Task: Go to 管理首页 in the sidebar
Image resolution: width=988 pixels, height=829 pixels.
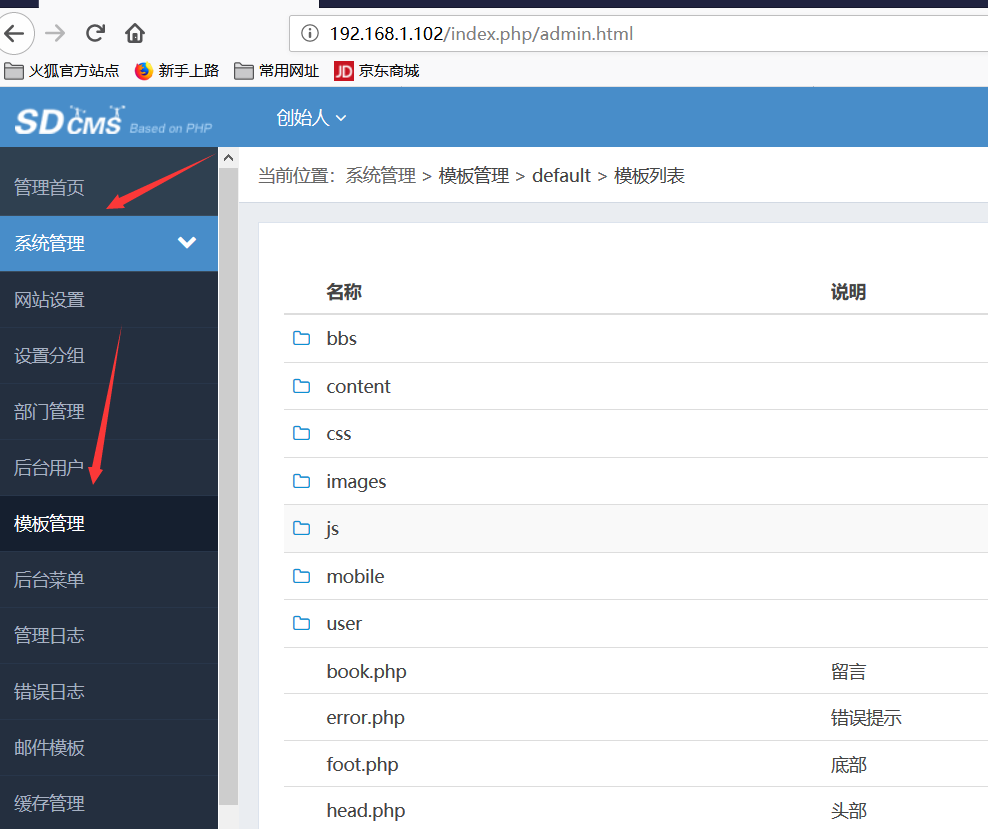Action: click(49, 187)
